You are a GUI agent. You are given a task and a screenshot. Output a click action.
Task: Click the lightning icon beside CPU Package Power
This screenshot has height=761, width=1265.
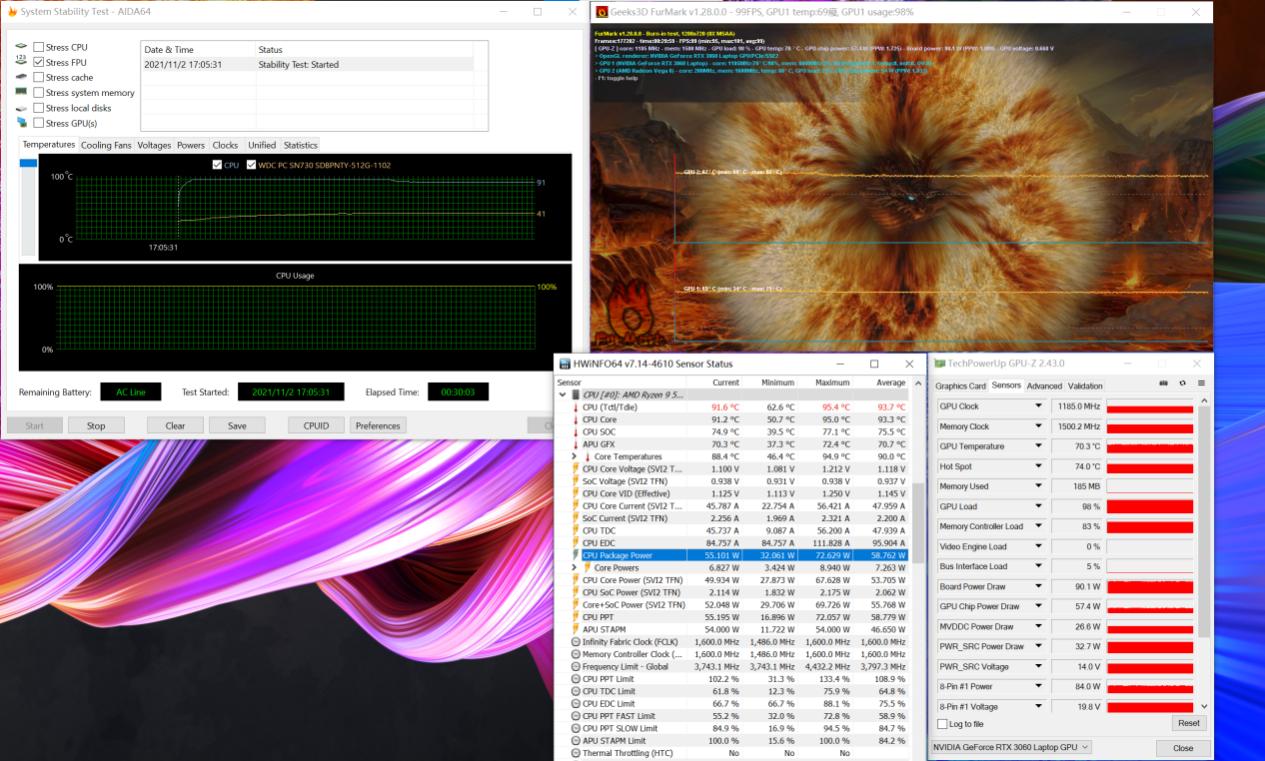575,555
